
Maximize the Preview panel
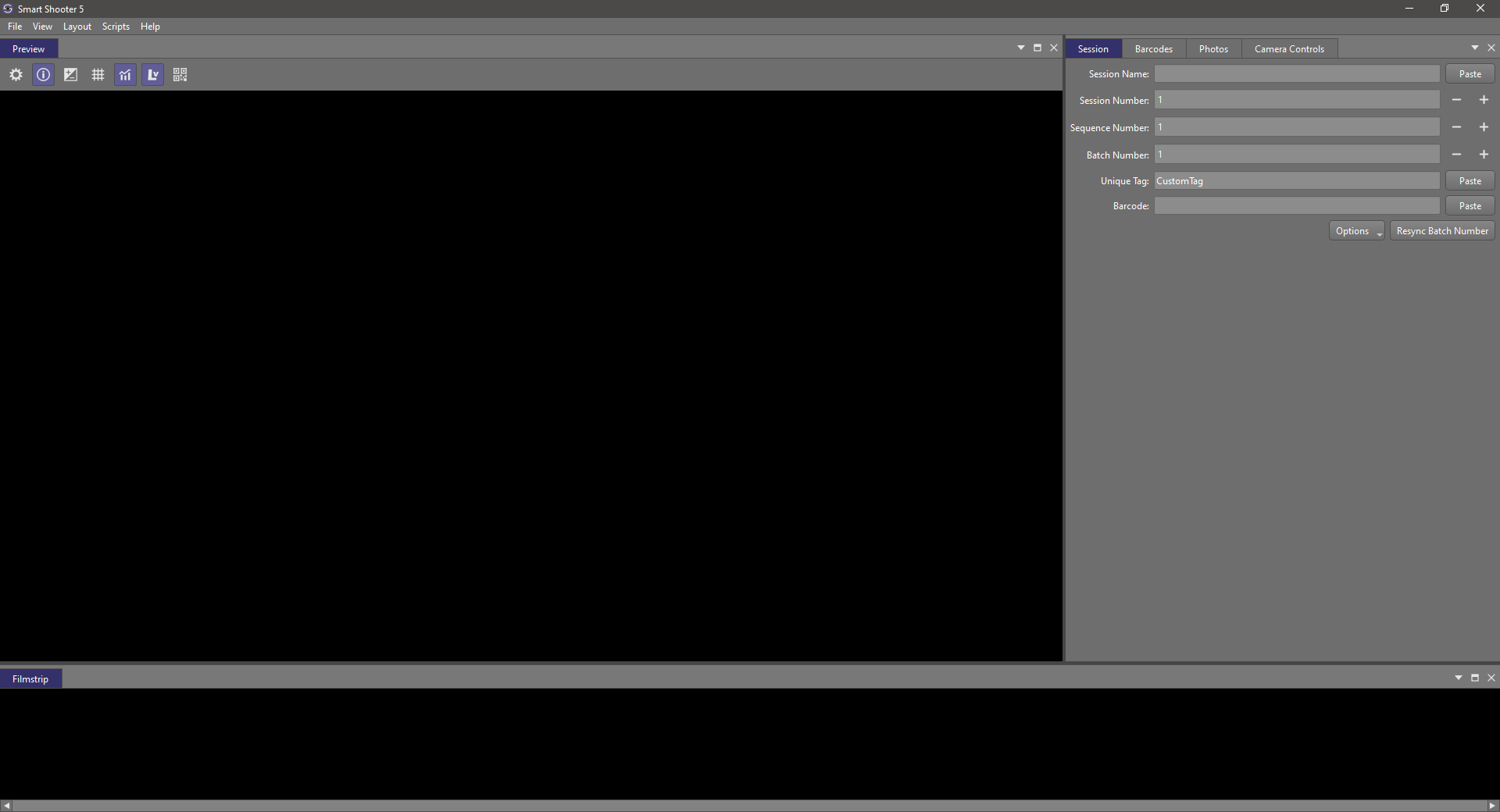(1037, 48)
